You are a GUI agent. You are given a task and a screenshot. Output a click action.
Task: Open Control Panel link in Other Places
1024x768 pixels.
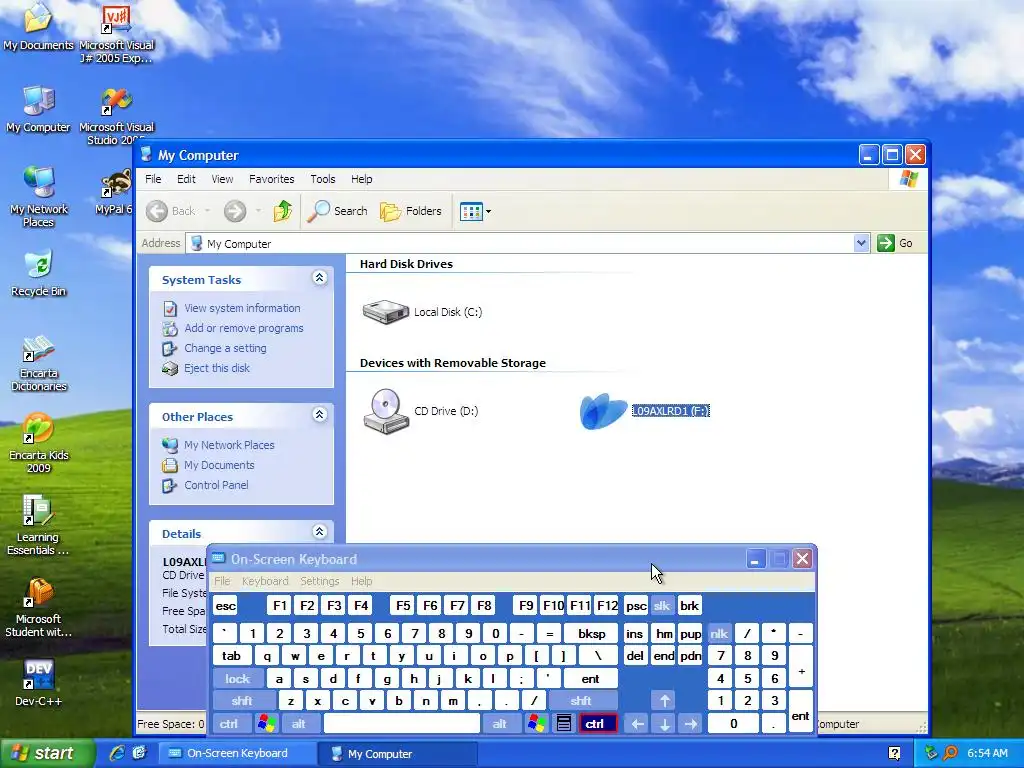(x=216, y=485)
